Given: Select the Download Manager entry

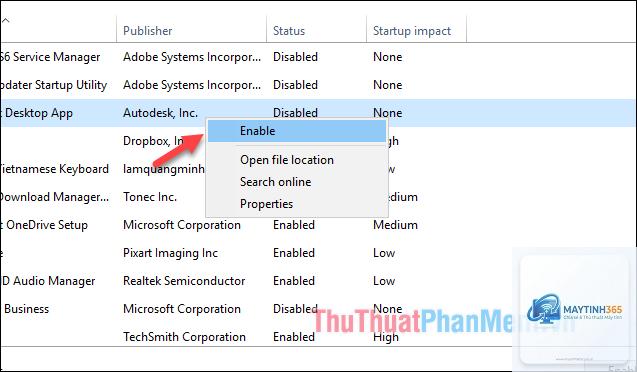Looking at the screenshot, I should [x=54, y=197].
